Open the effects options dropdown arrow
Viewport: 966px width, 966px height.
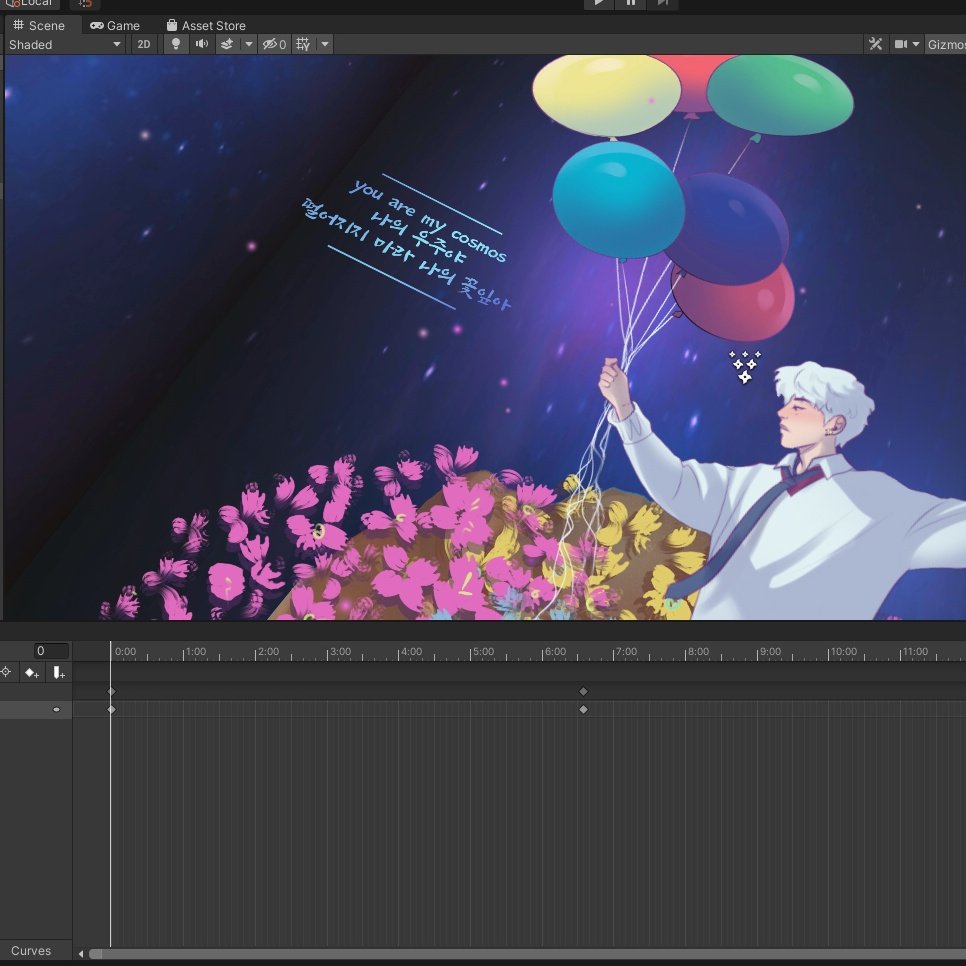pyautogui.click(x=249, y=44)
